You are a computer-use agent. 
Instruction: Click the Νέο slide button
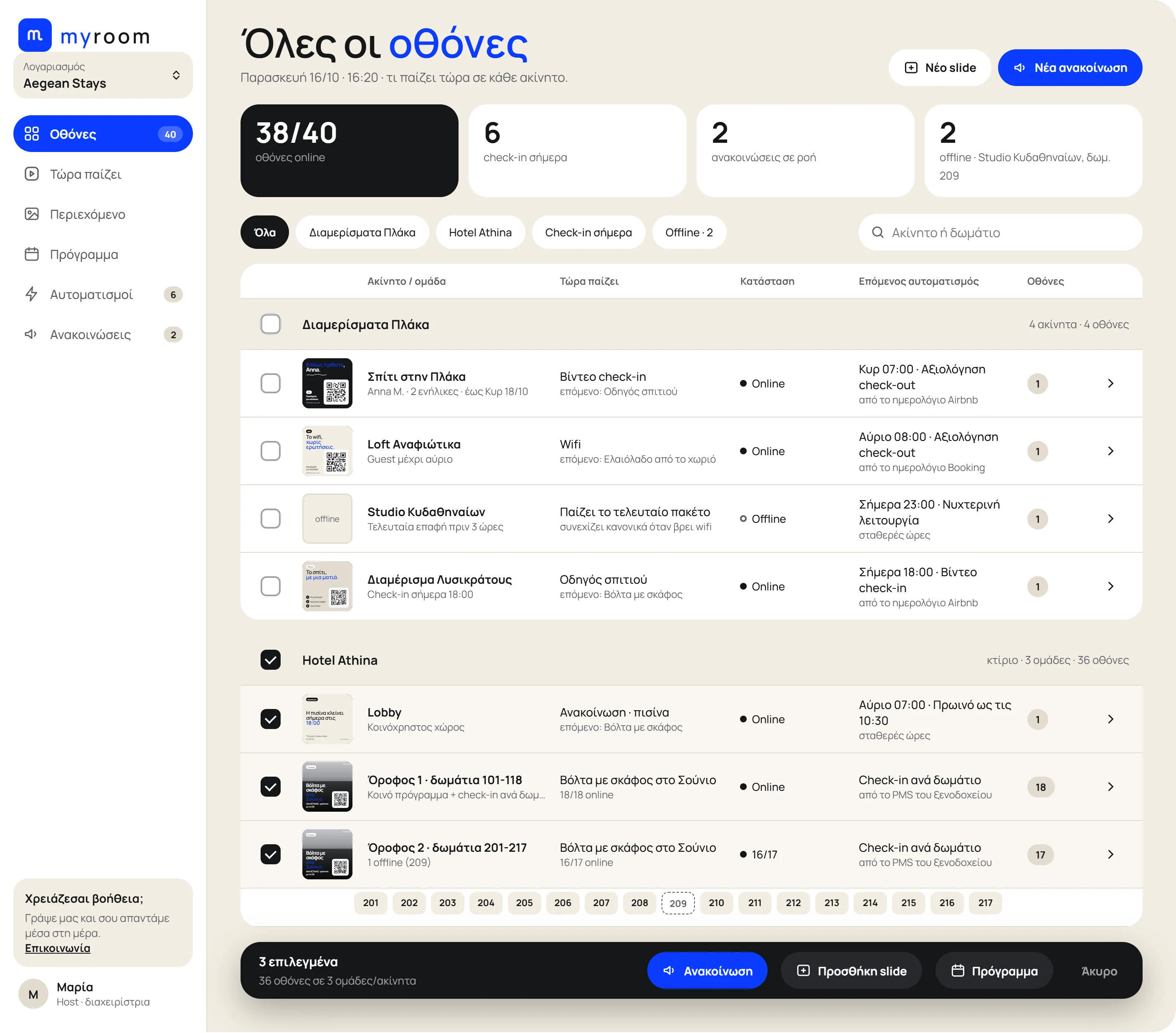pyautogui.click(x=940, y=68)
